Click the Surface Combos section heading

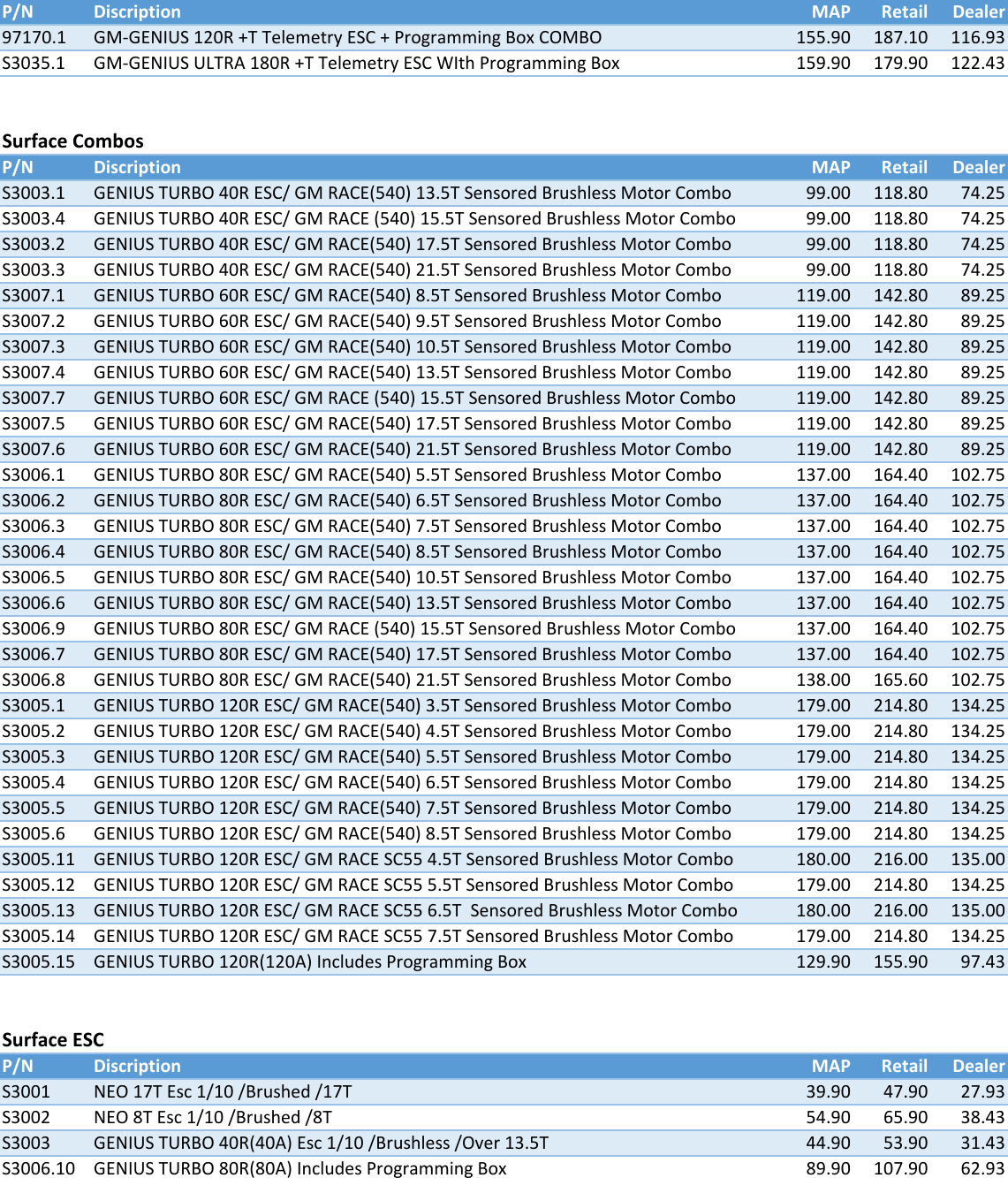coord(72,141)
